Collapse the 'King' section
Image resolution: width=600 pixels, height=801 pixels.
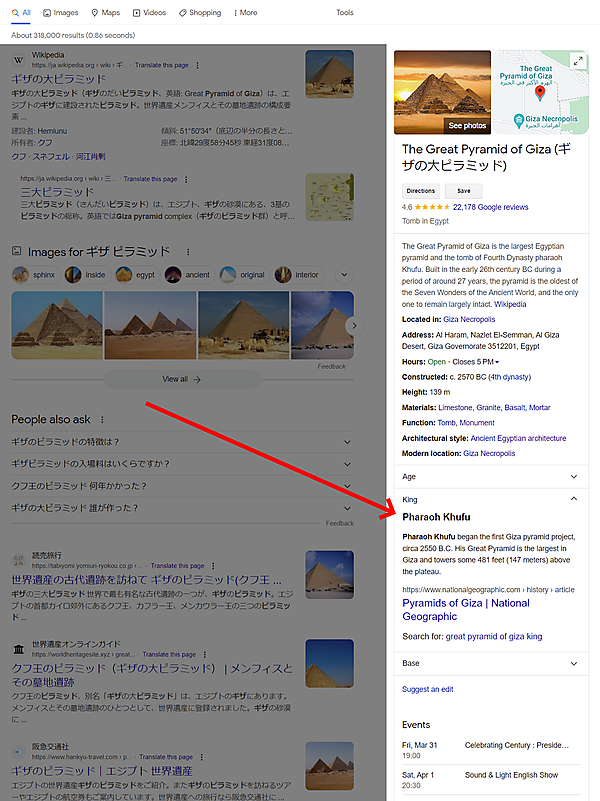click(x=573, y=499)
